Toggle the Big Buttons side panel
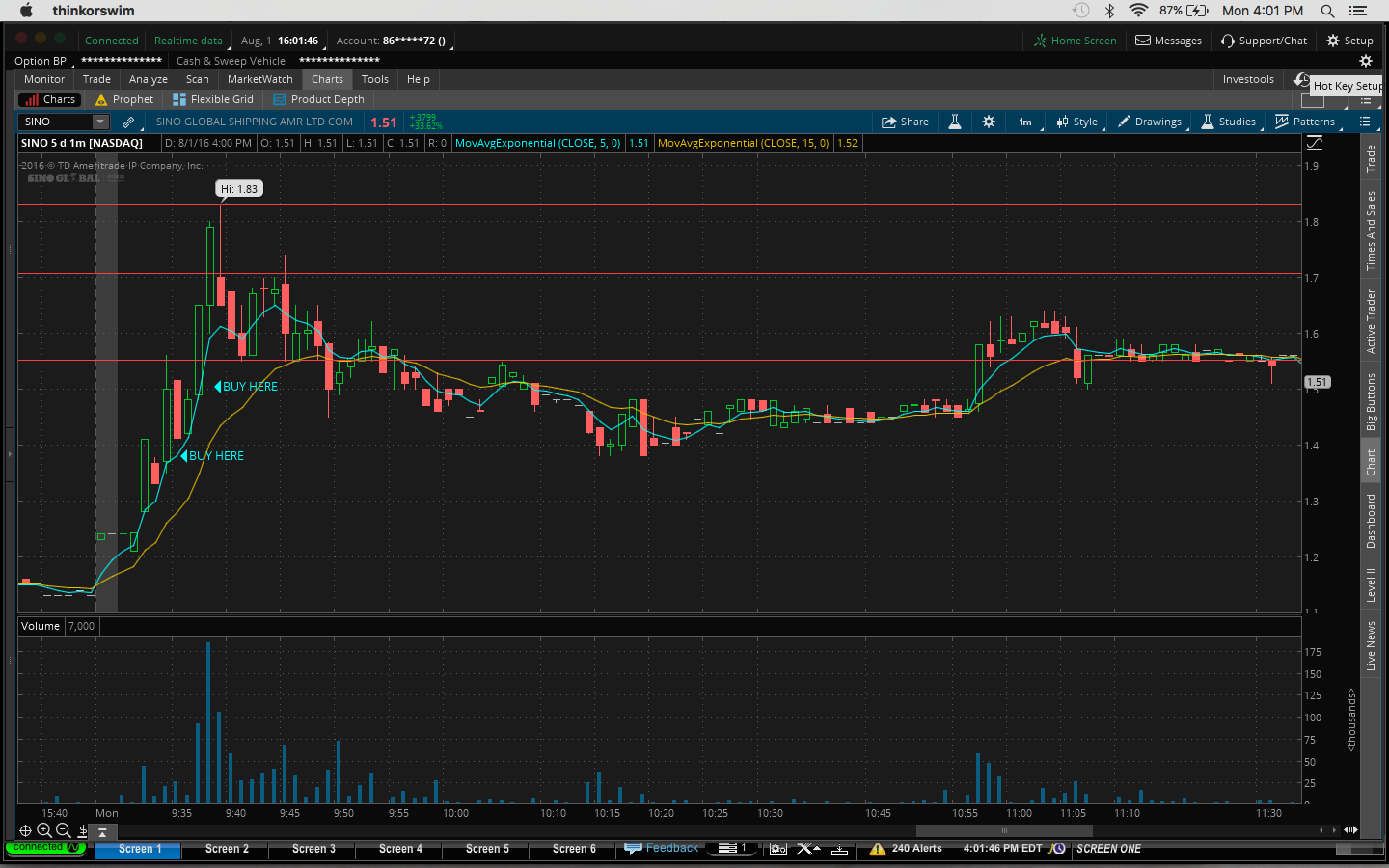 coord(1371,402)
